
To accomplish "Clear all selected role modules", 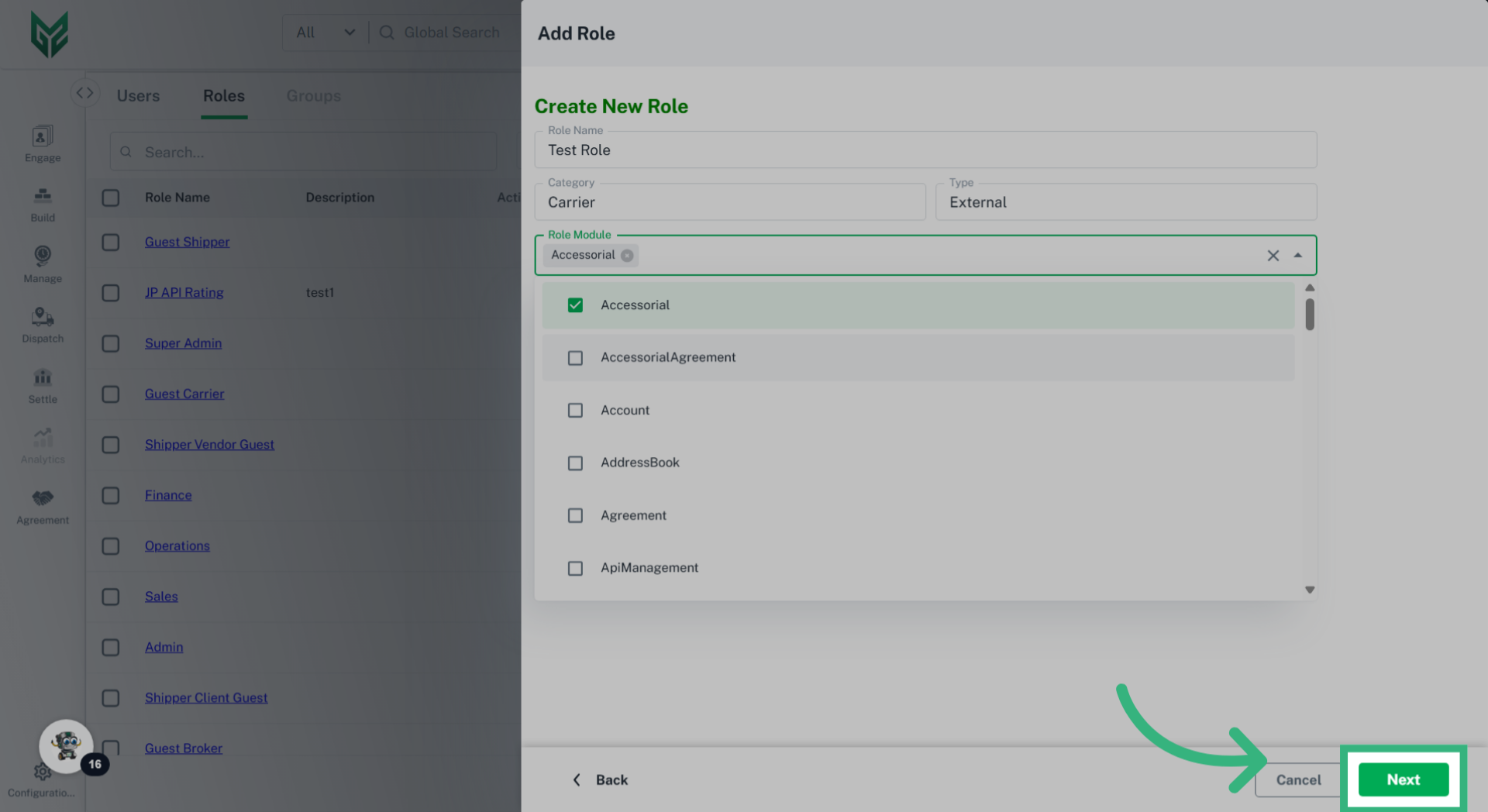I will coord(1273,256).
